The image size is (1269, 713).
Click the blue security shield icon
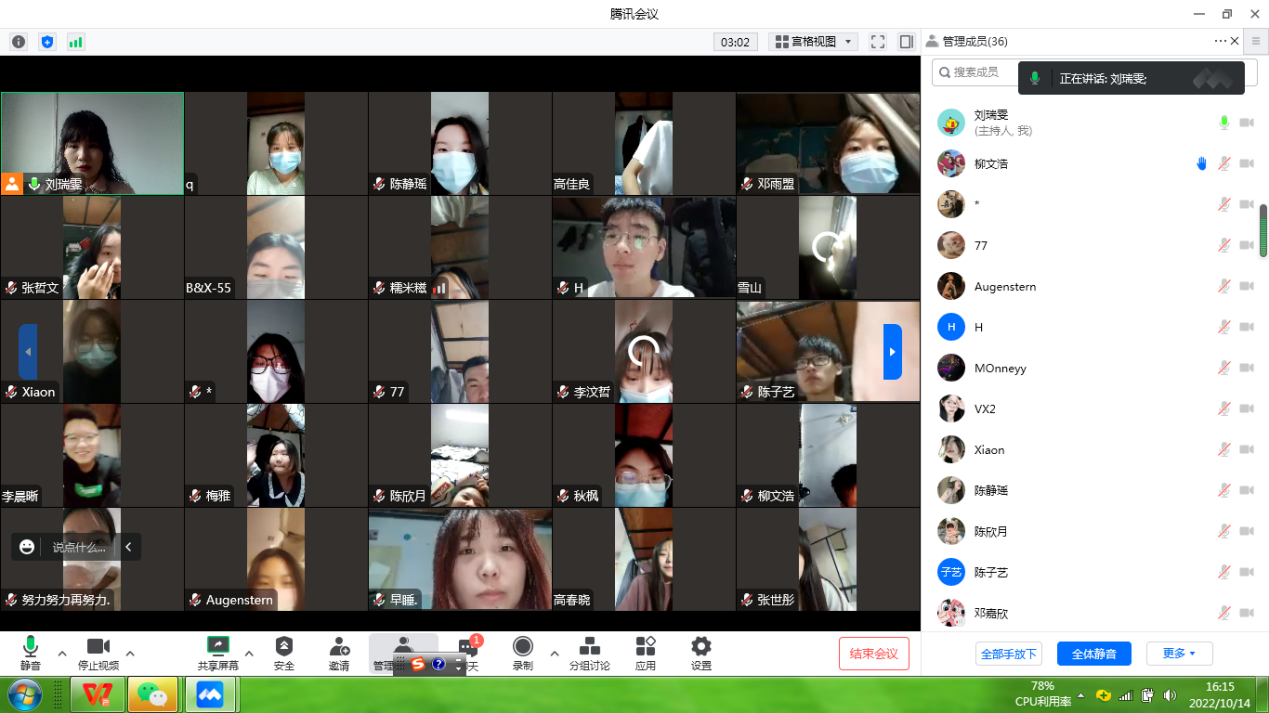pyautogui.click(x=47, y=42)
